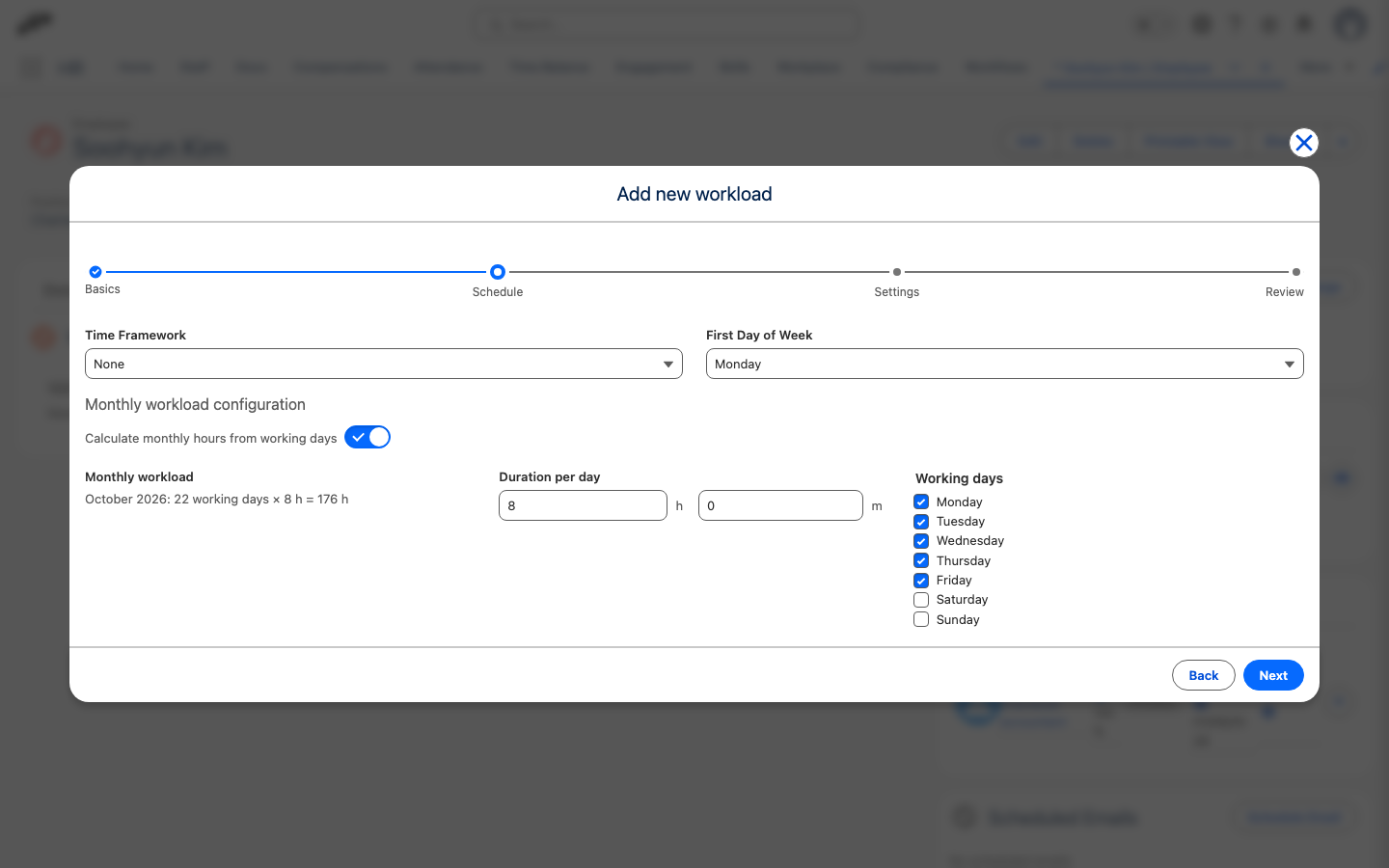Image resolution: width=1389 pixels, height=868 pixels.
Task: Click the "Add new workload" title
Action: (694, 194)
